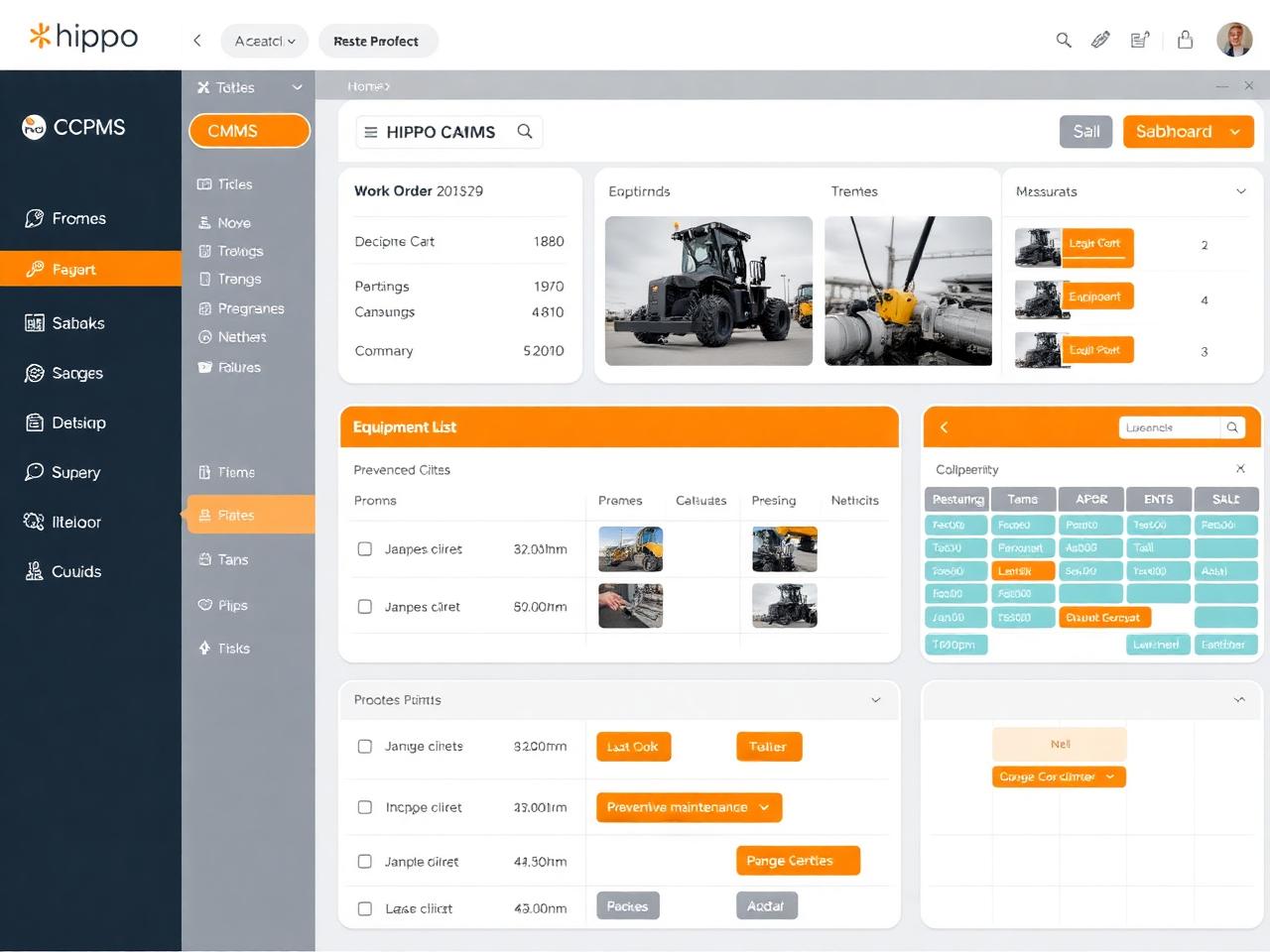This screenshot has width=1270, height=952.
Task: Select Flates in secondary sidebar
Action: [x=251, y=515]
